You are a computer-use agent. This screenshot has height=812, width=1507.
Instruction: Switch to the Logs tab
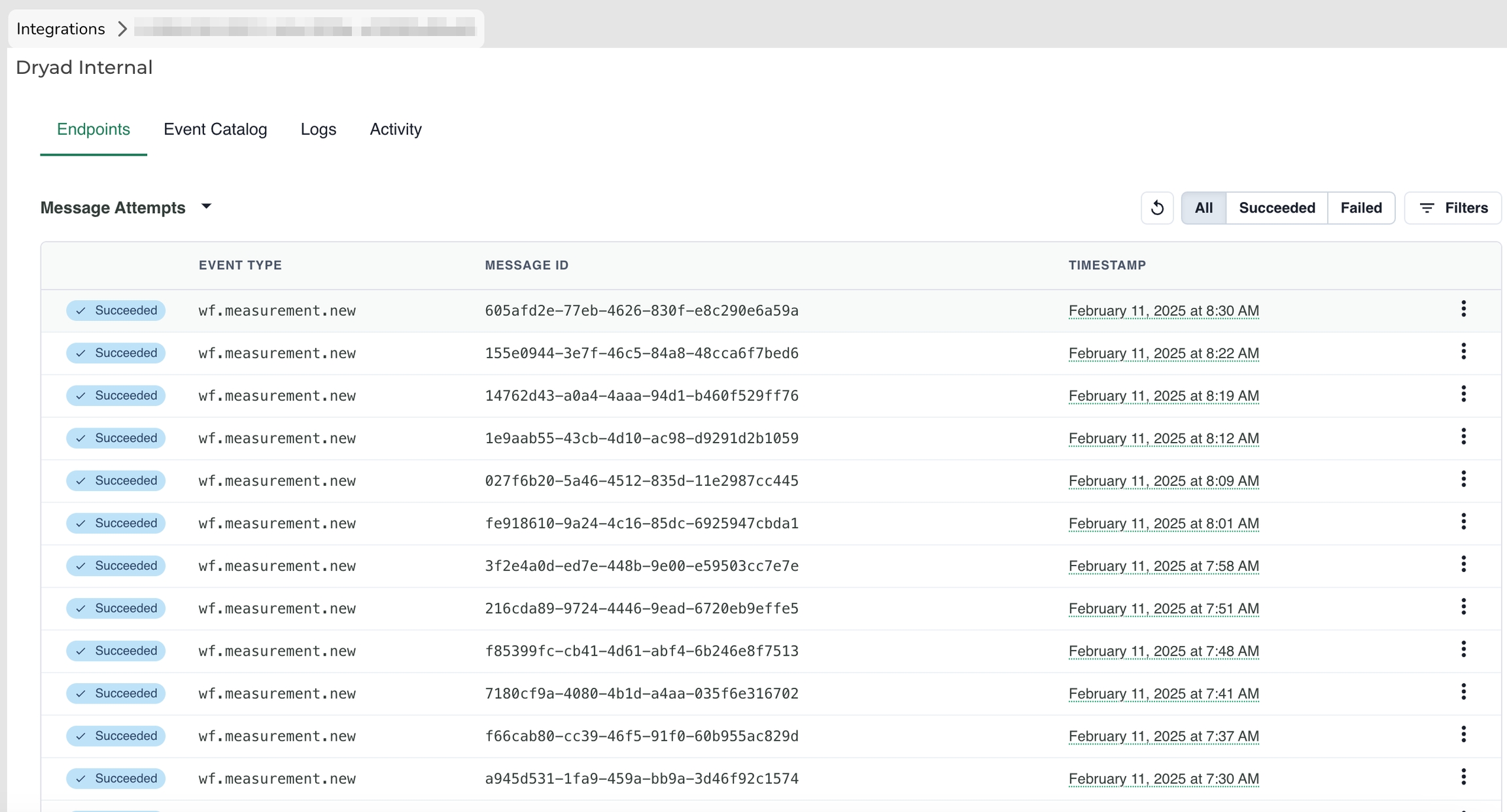[x=319, y=129]
